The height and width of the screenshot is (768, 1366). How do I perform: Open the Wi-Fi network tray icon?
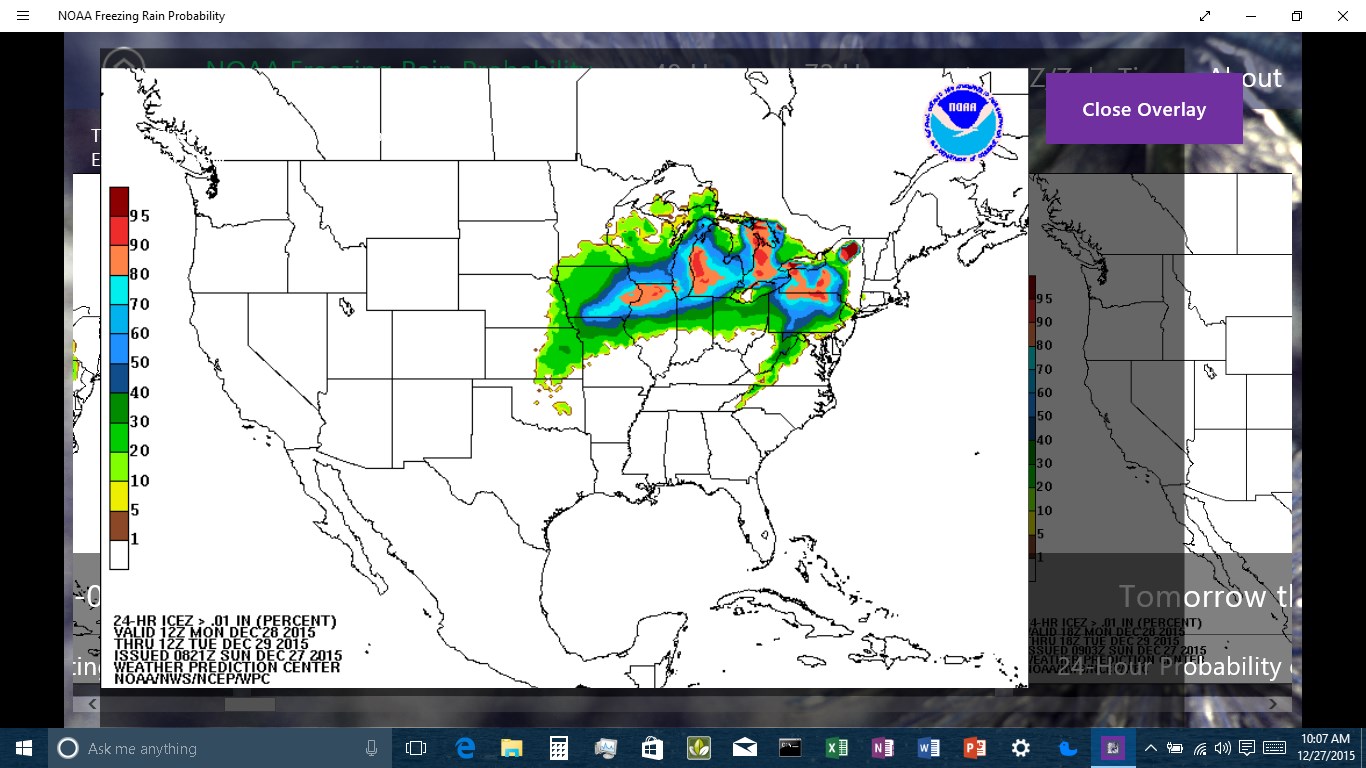click(1199, 748)
